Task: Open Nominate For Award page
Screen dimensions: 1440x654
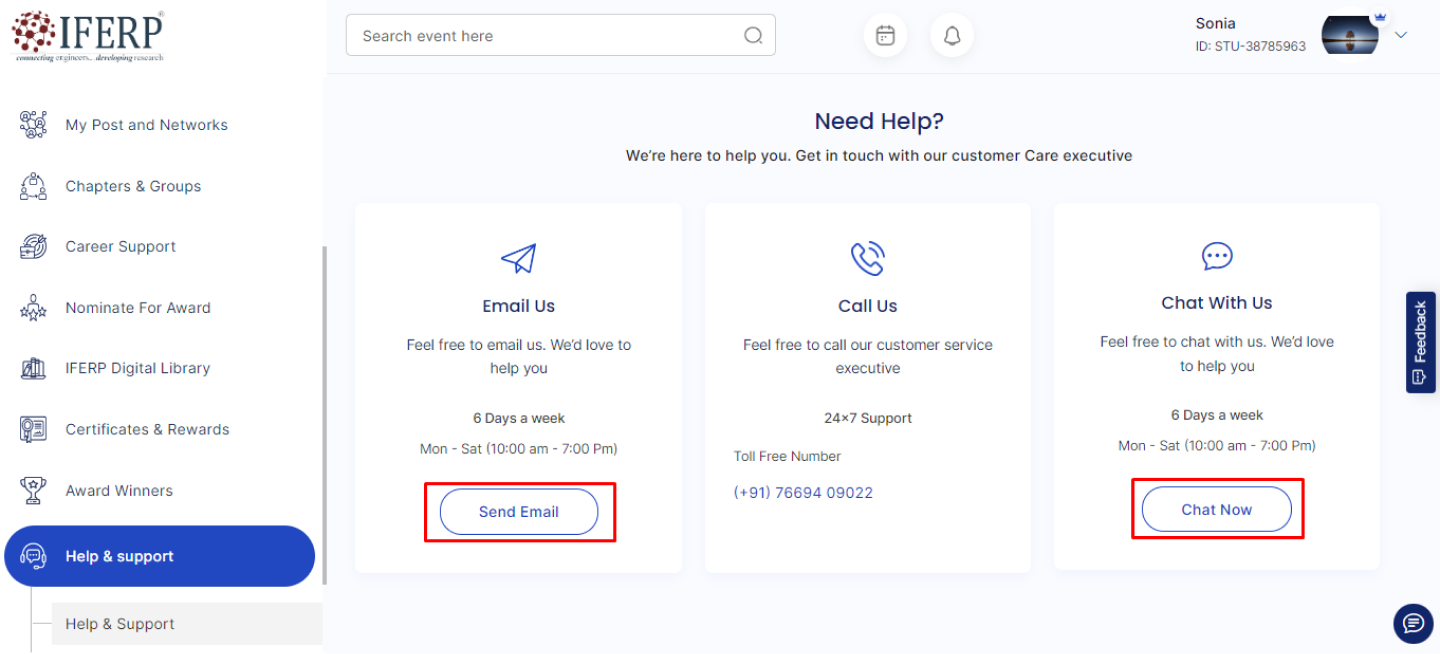Action: (138, 308)
